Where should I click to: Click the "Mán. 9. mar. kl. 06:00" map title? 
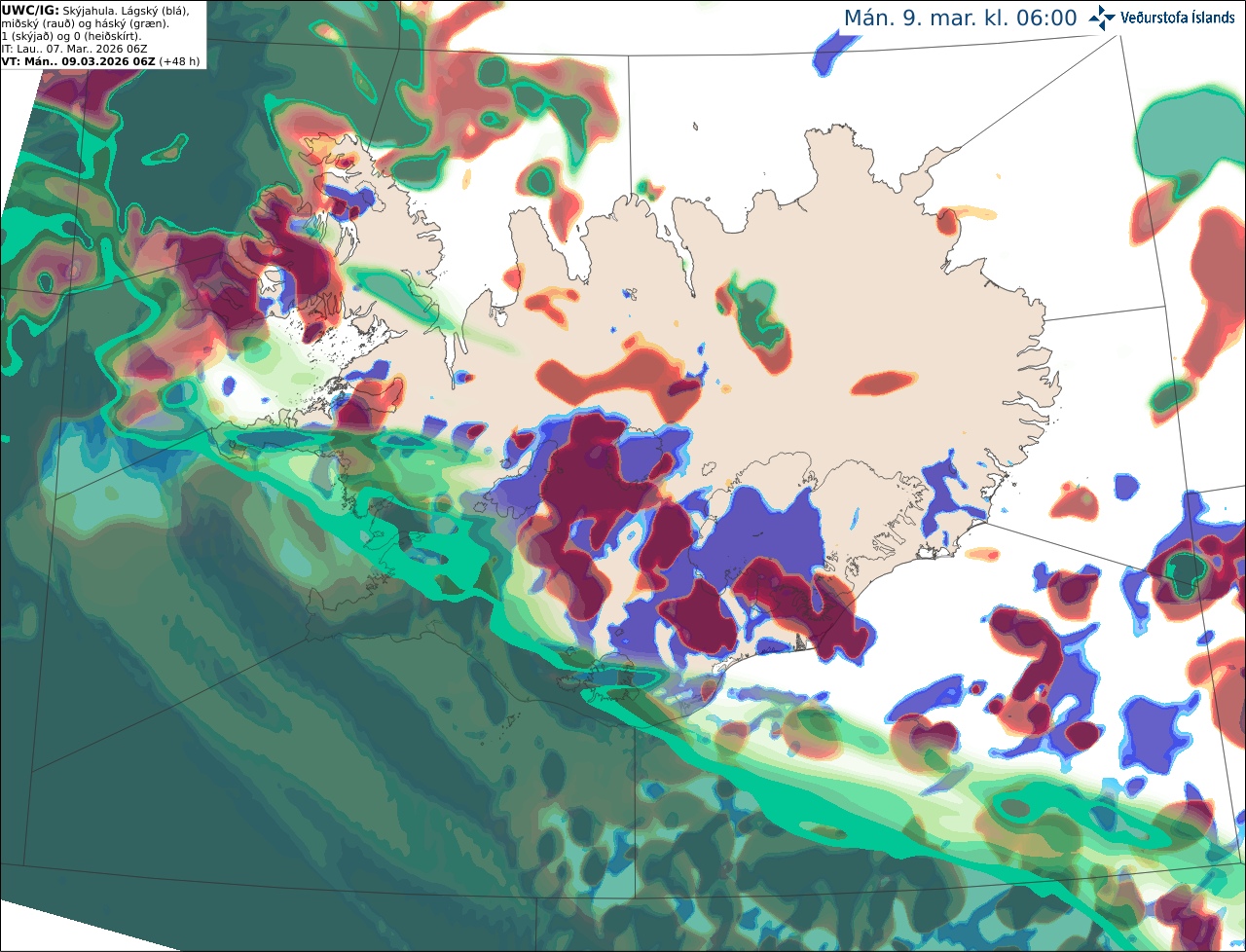pyautogui.click(x=960, y=18)
